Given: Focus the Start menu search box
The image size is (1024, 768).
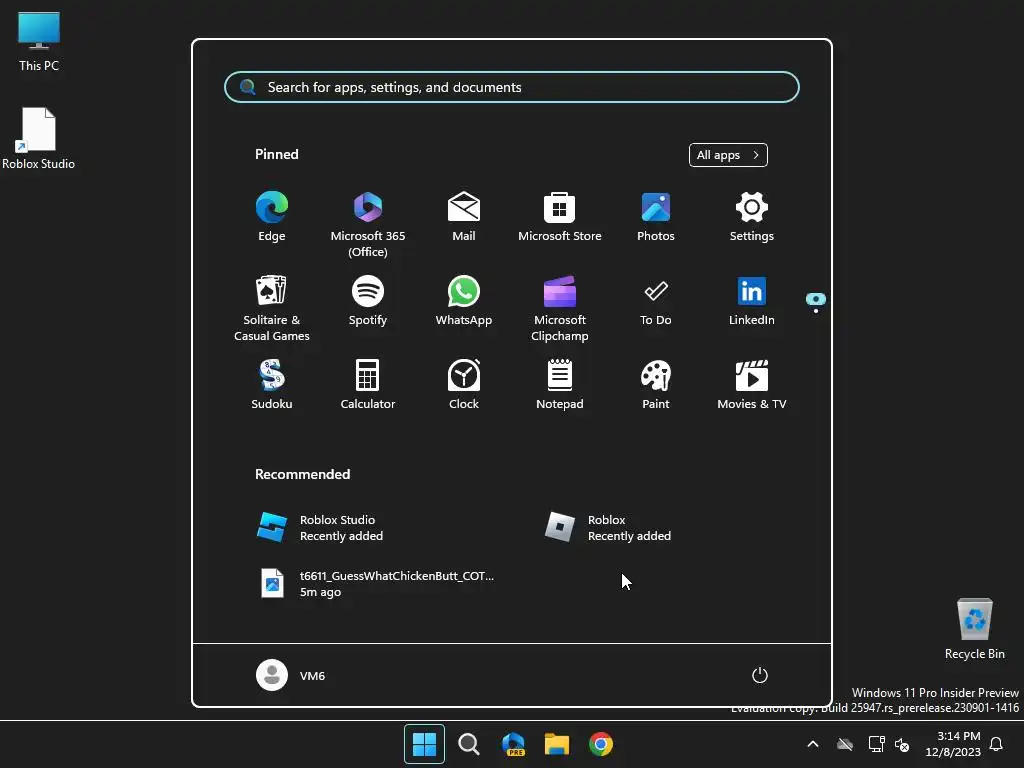Looking at the screenshot, I should [512, 87].
